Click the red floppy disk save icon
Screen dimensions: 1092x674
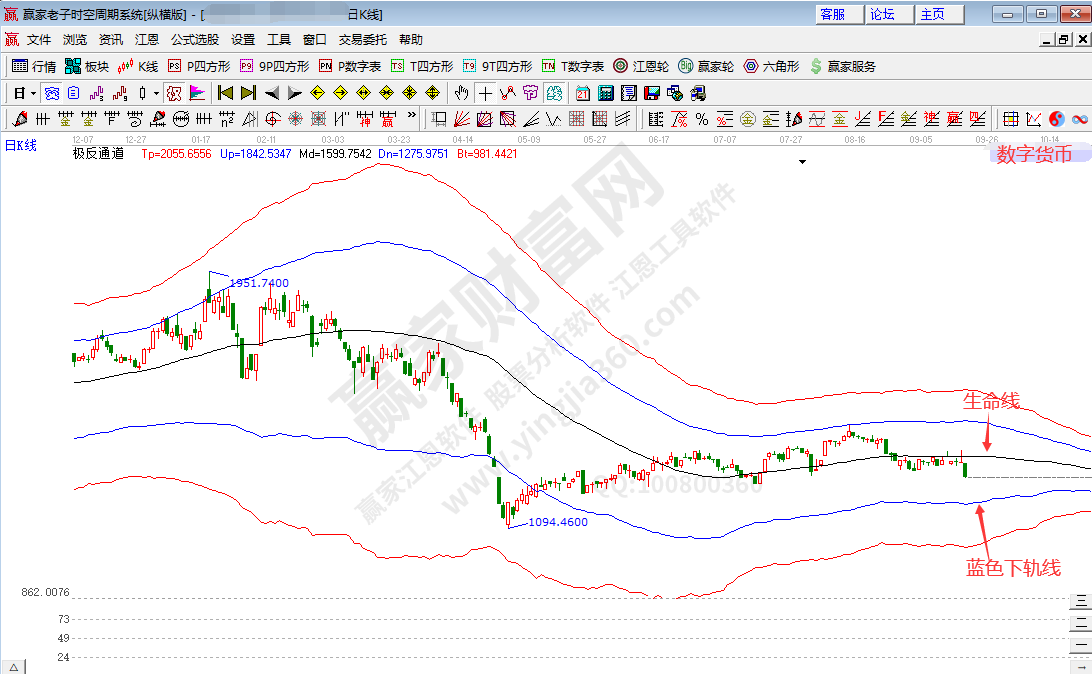pyautogui.click(x=652, y=93)
